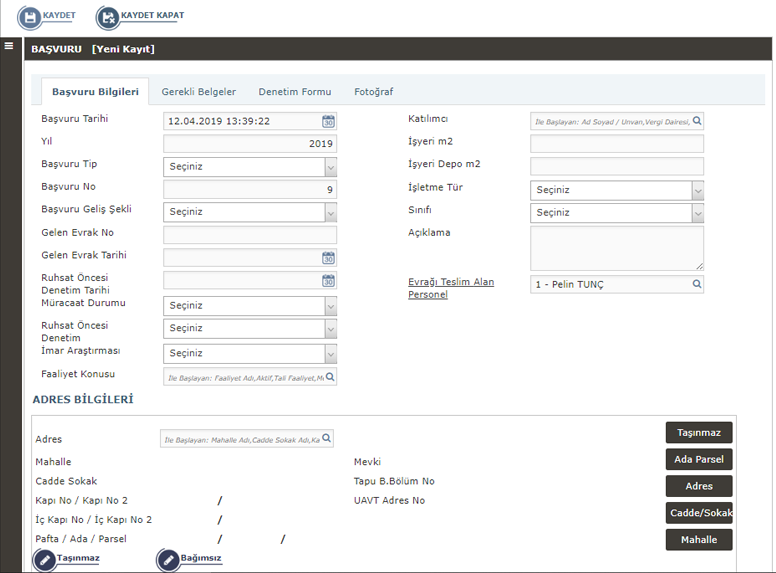Click the Evrağı Teslim Alan Personel link
The height and width of the screenshot is (573, 776).
[451, 288]
